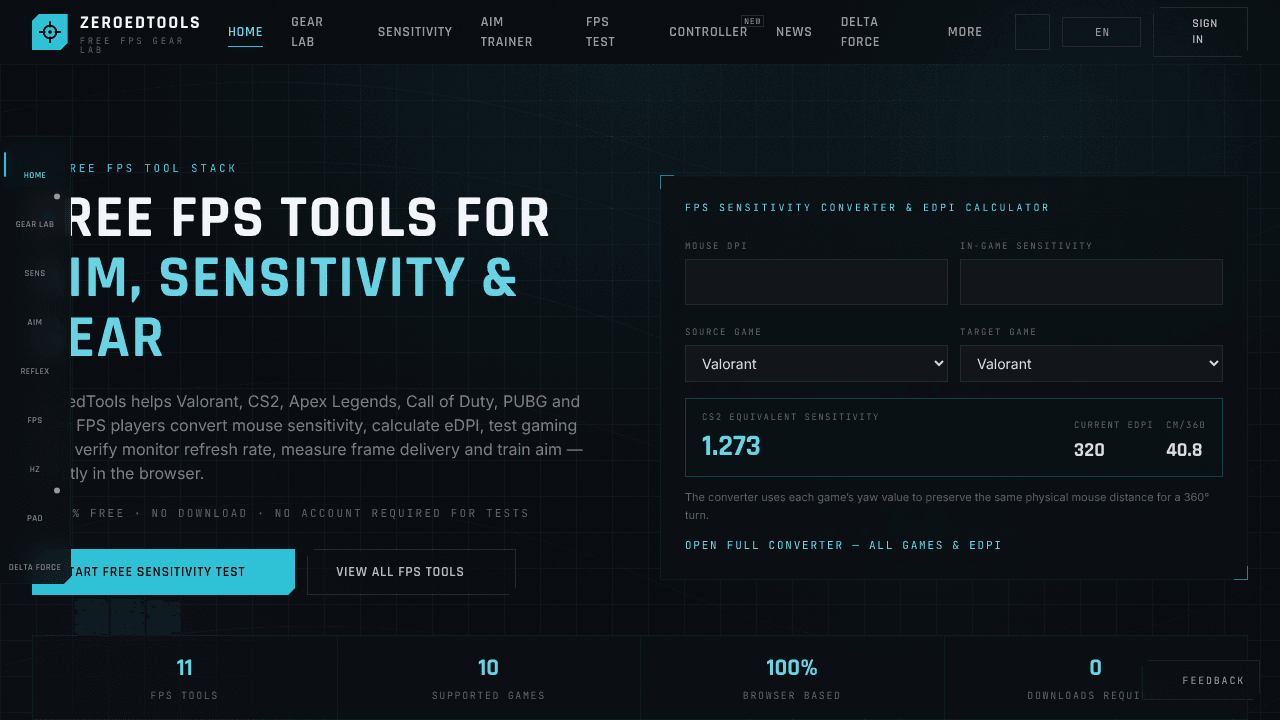Click the Sign In button

coord(1200,32)
